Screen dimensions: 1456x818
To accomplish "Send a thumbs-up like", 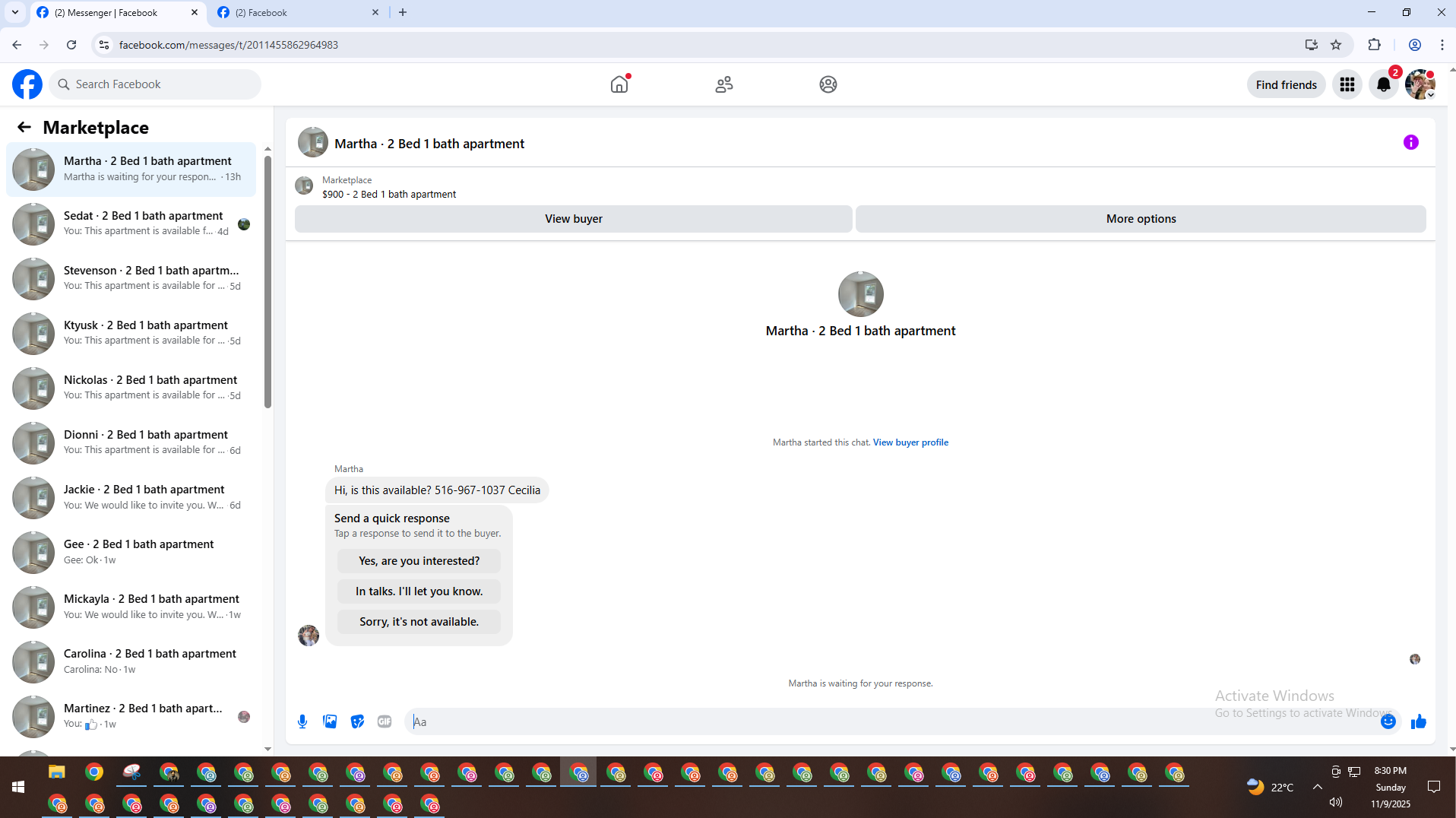I will [1419, 721].
